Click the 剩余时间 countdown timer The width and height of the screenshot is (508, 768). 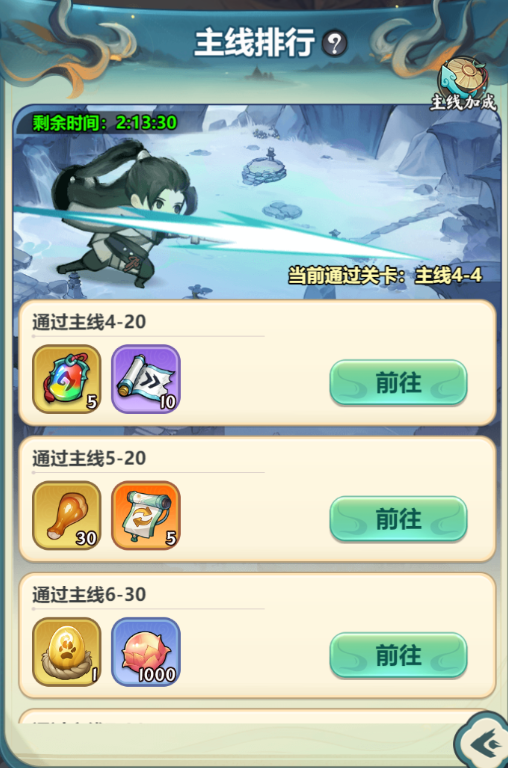[105, 122]
